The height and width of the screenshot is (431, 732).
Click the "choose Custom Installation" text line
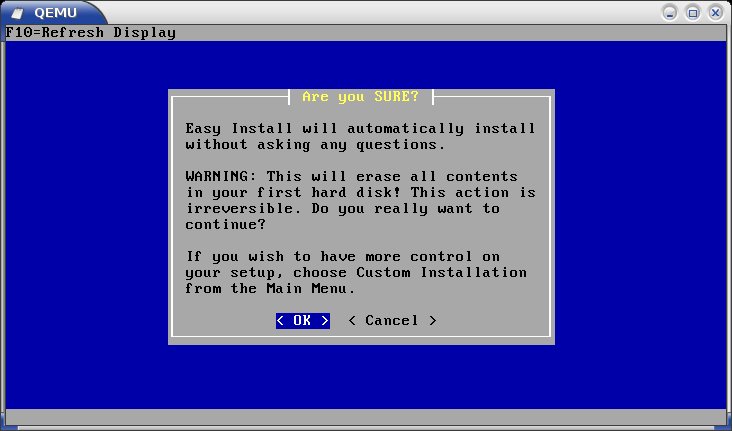tap(356, 272)
